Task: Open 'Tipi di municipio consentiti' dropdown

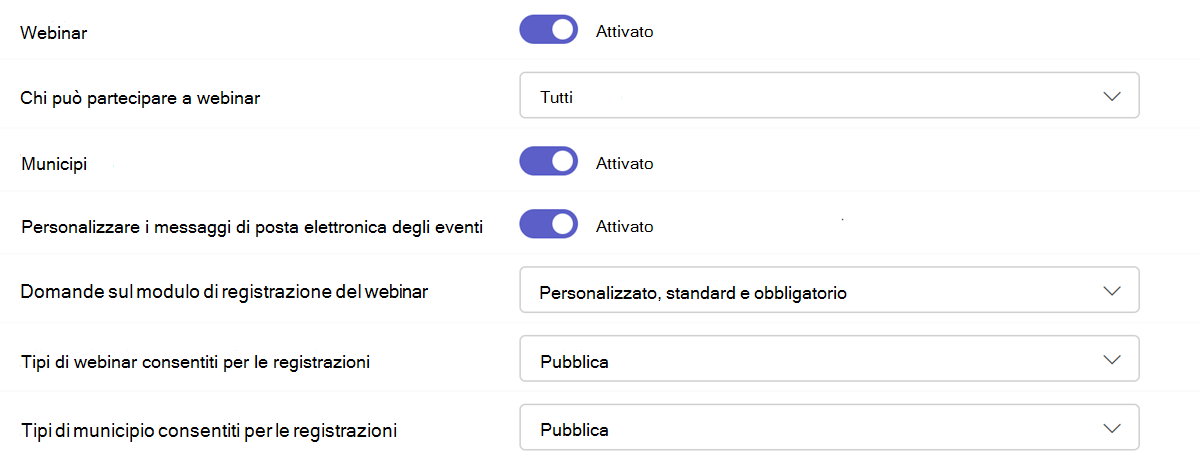Action: coord(829,429)
